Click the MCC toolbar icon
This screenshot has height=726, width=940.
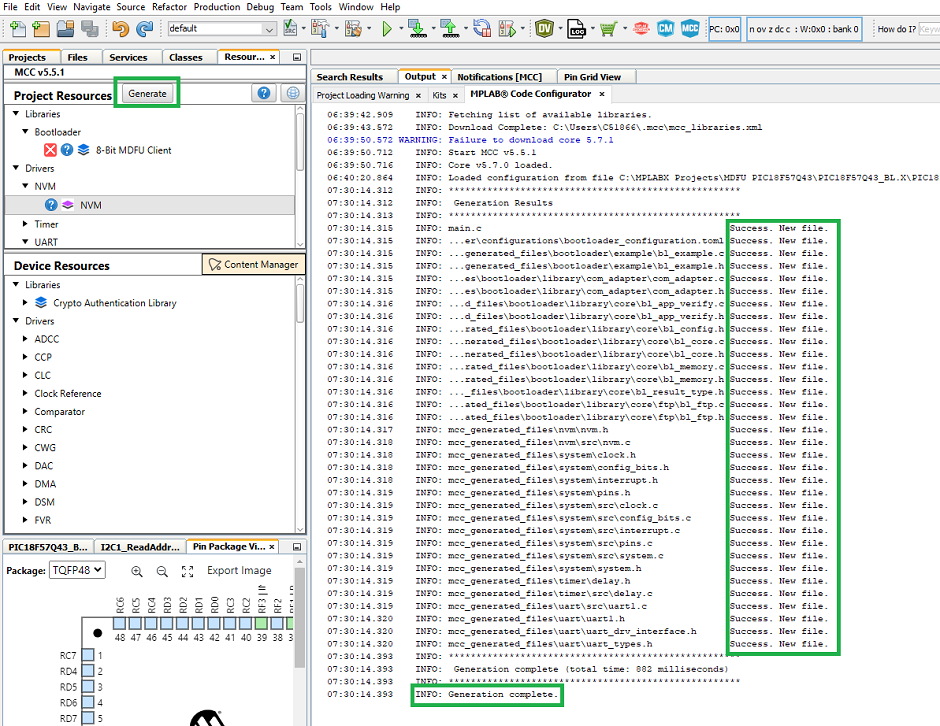(690, 29)
